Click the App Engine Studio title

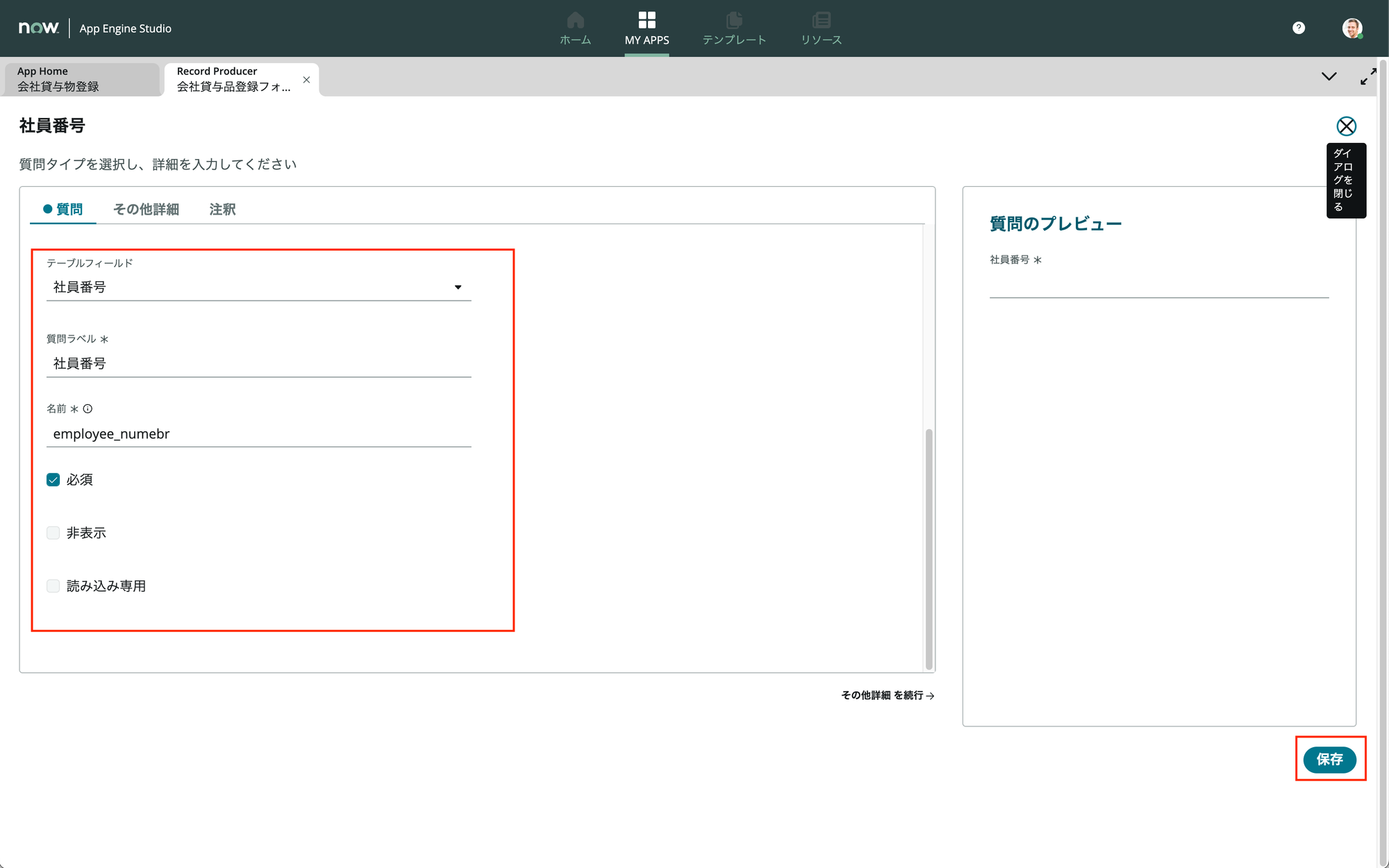pyautogui.click(x=125, y=28)
